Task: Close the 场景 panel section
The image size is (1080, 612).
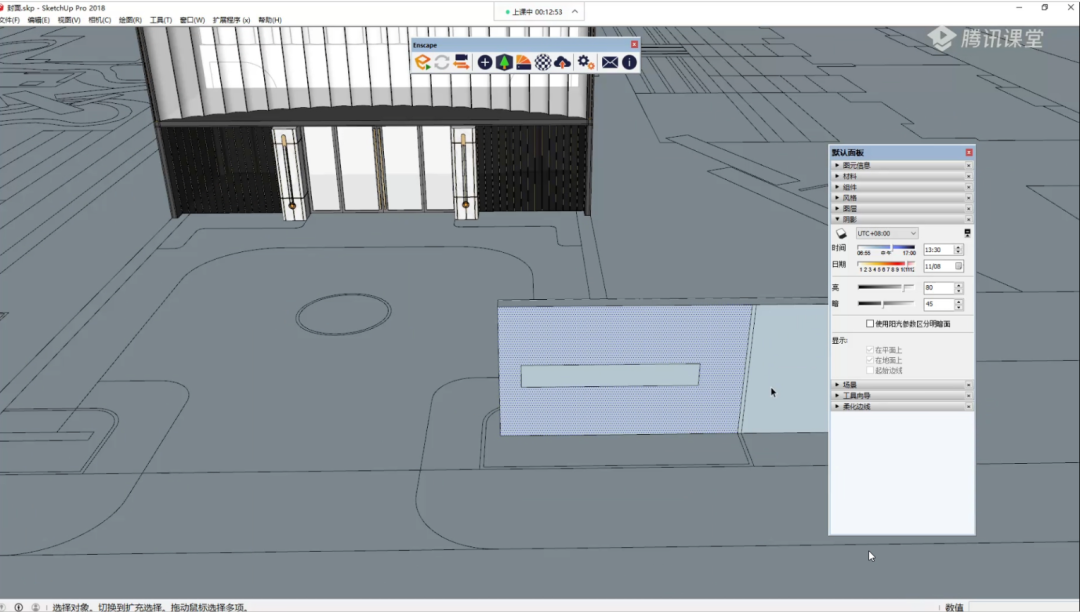Action: coord(968,385)
